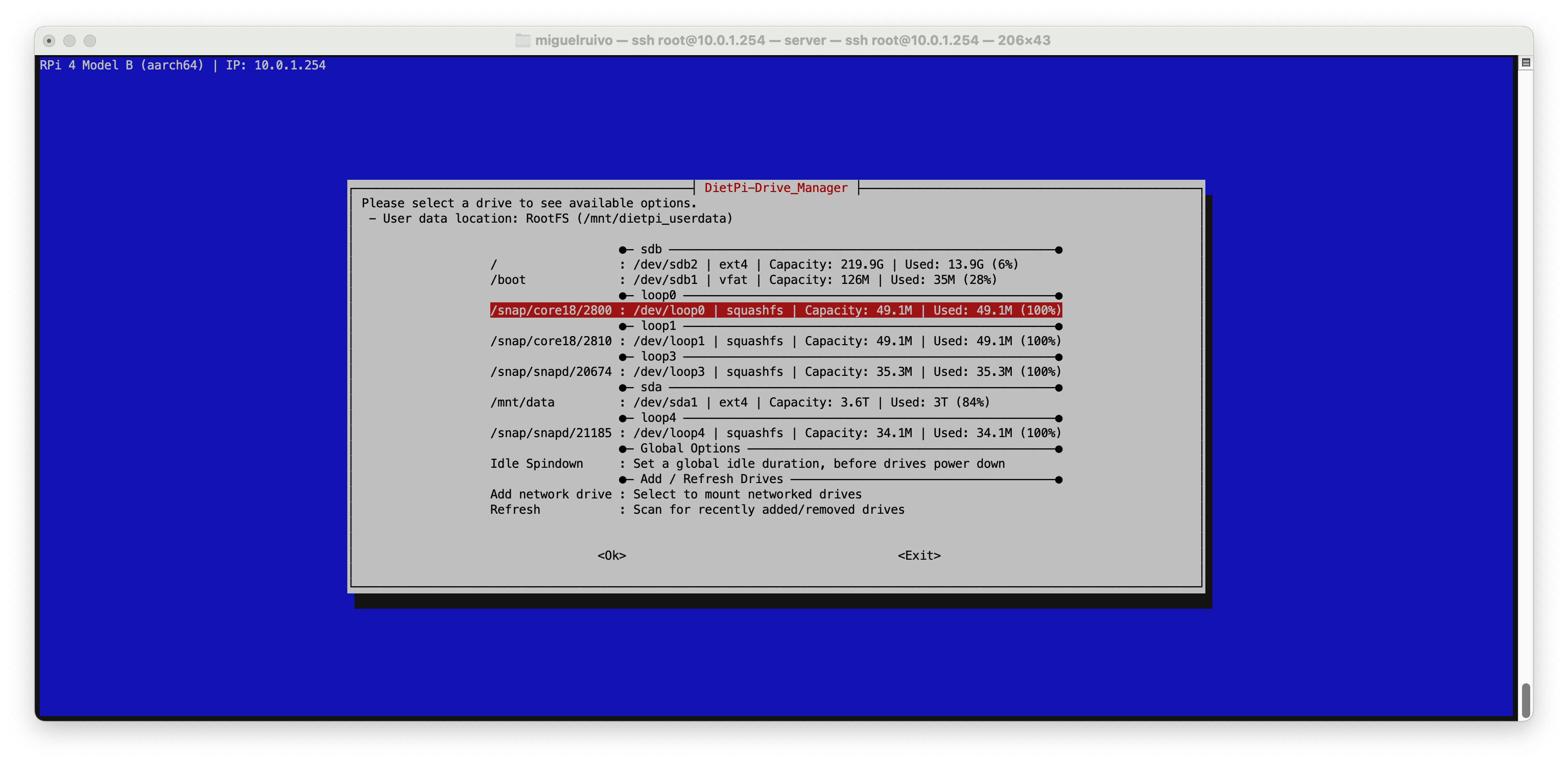The width and height of the screenshot is (1568, 764).
Task: Choose Refresh to scan for drives
Action: pos(776,510)
